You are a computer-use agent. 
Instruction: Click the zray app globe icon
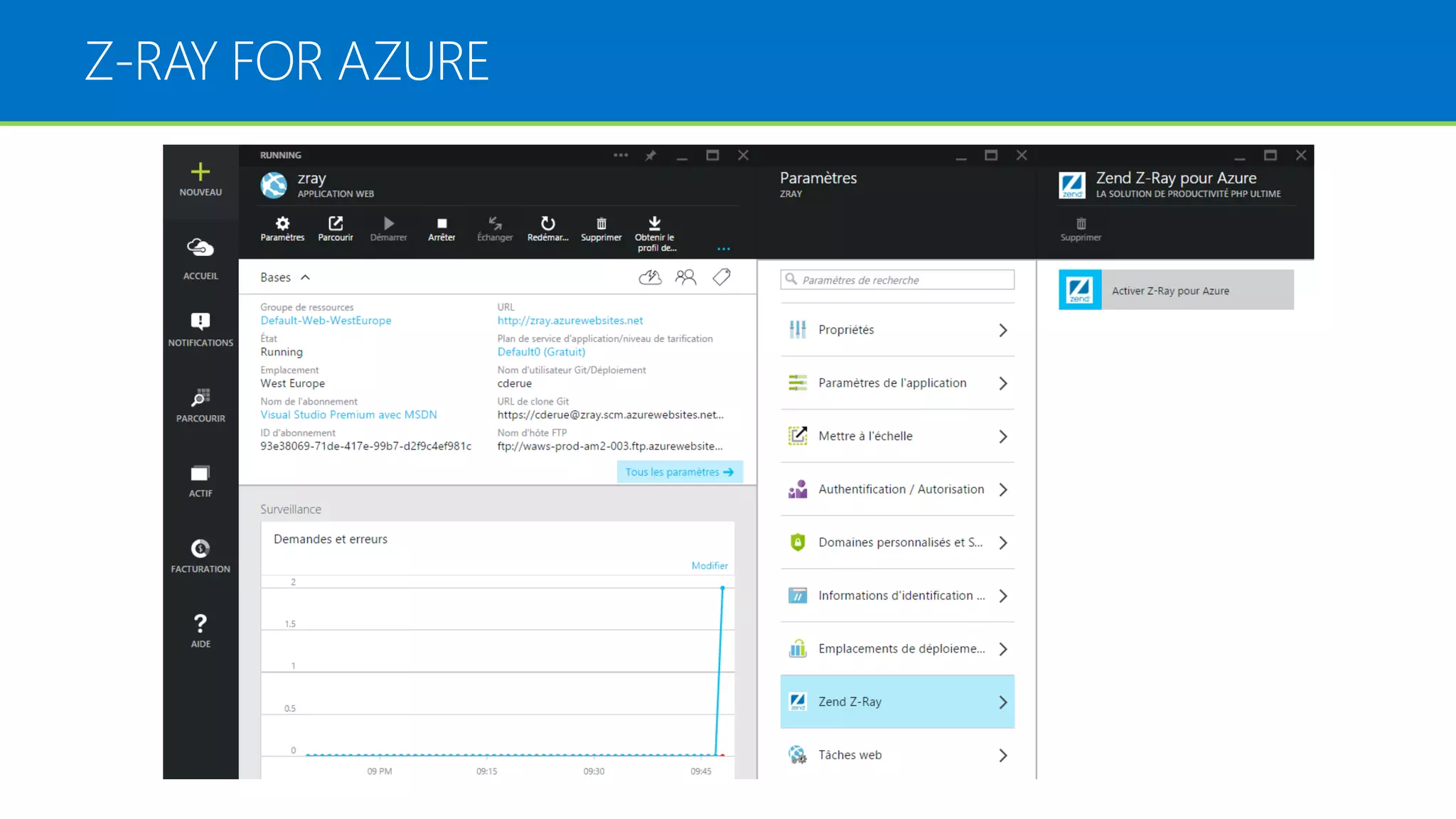click(274, 185)
